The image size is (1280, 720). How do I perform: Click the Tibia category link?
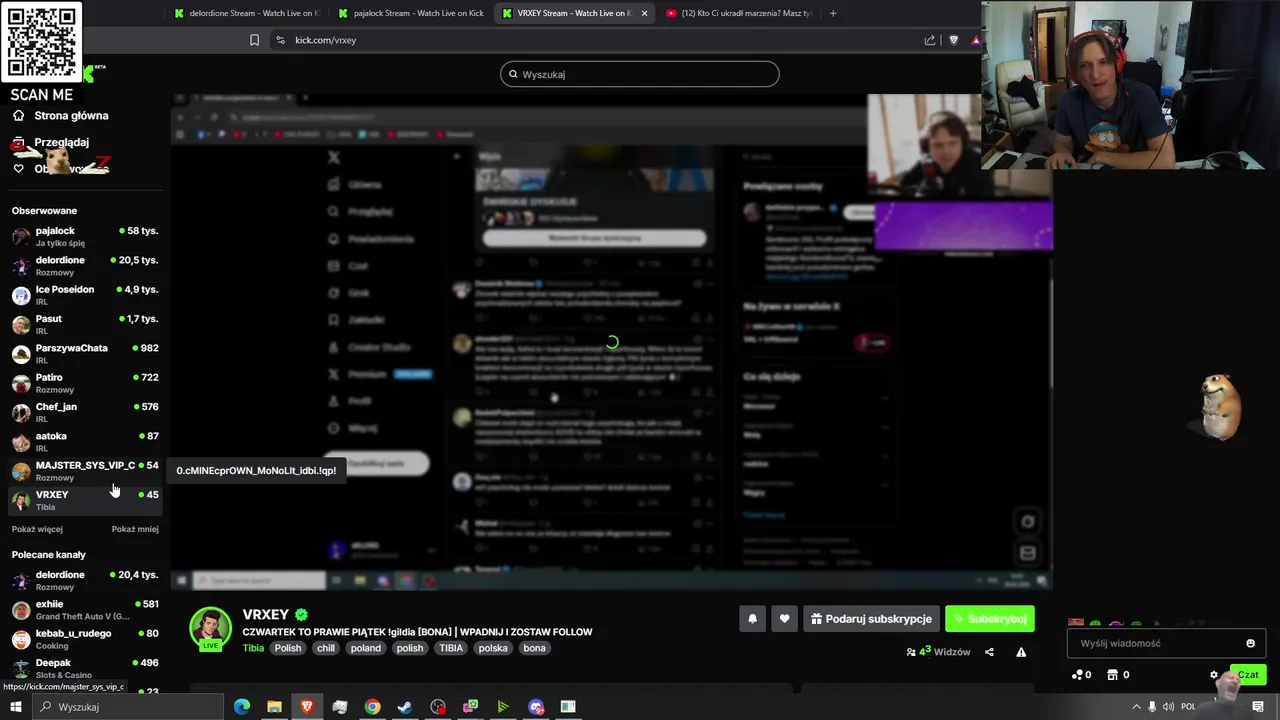coord(253,648)
